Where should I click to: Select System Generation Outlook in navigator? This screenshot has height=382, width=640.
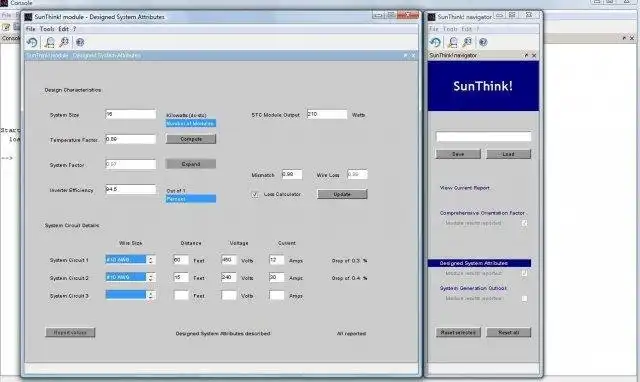[473, 288]
